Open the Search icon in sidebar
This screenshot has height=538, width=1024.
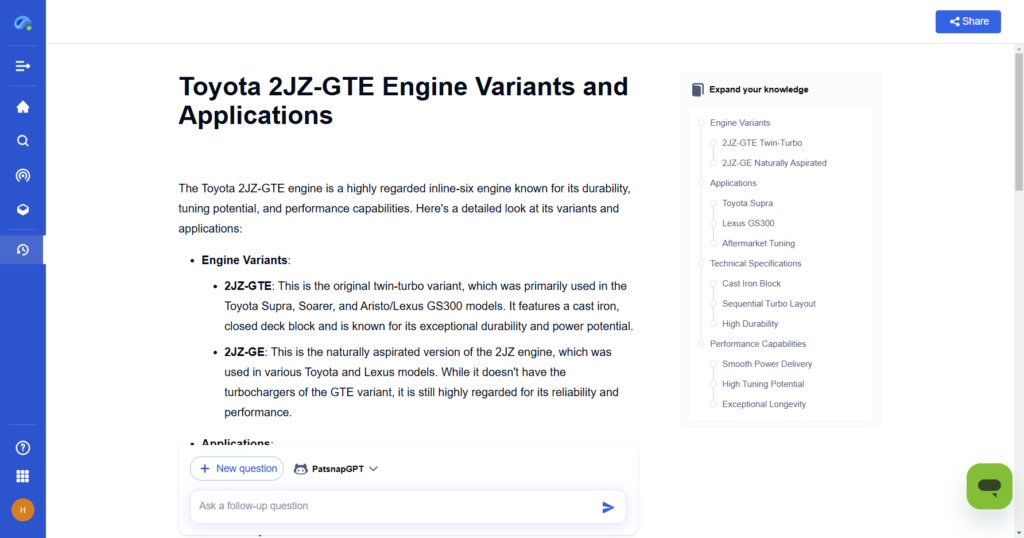pos(22,141)
